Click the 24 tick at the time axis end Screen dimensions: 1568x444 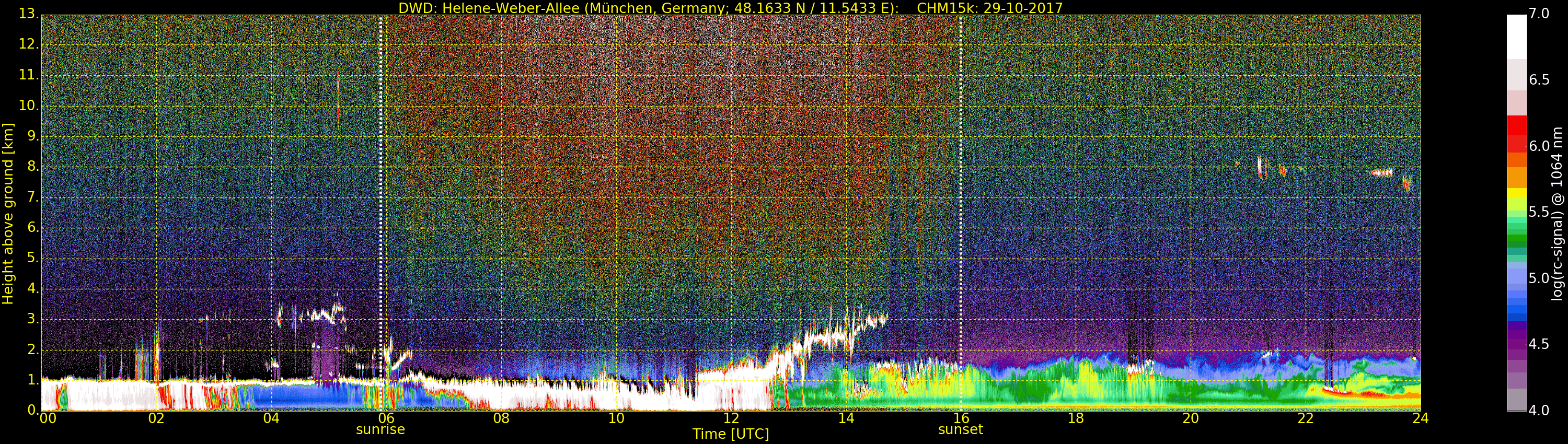pyautogui.click(x=1420, y=418)
